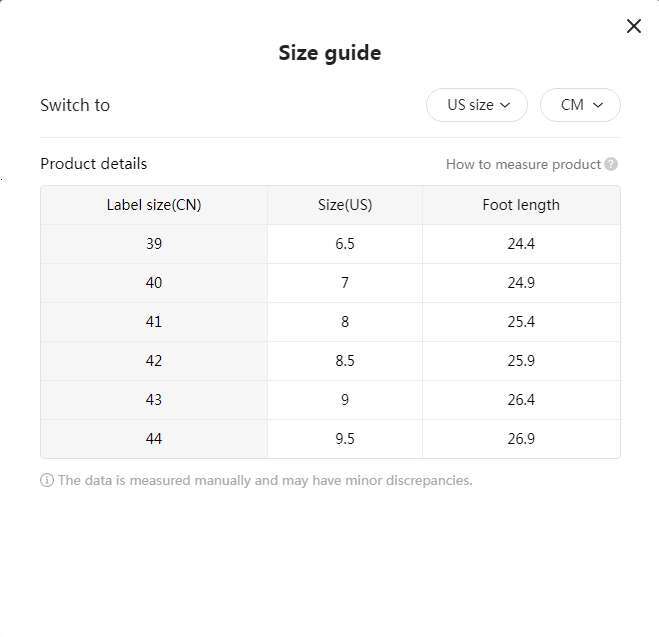Open the US size dropdown
Viewport: 659px width, 637px height.
tap(477, 105)
